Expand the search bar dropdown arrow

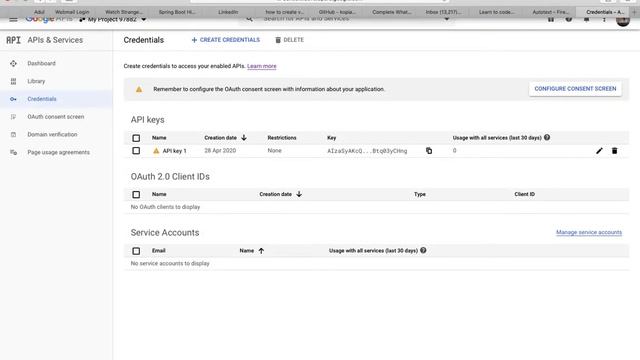447,19
